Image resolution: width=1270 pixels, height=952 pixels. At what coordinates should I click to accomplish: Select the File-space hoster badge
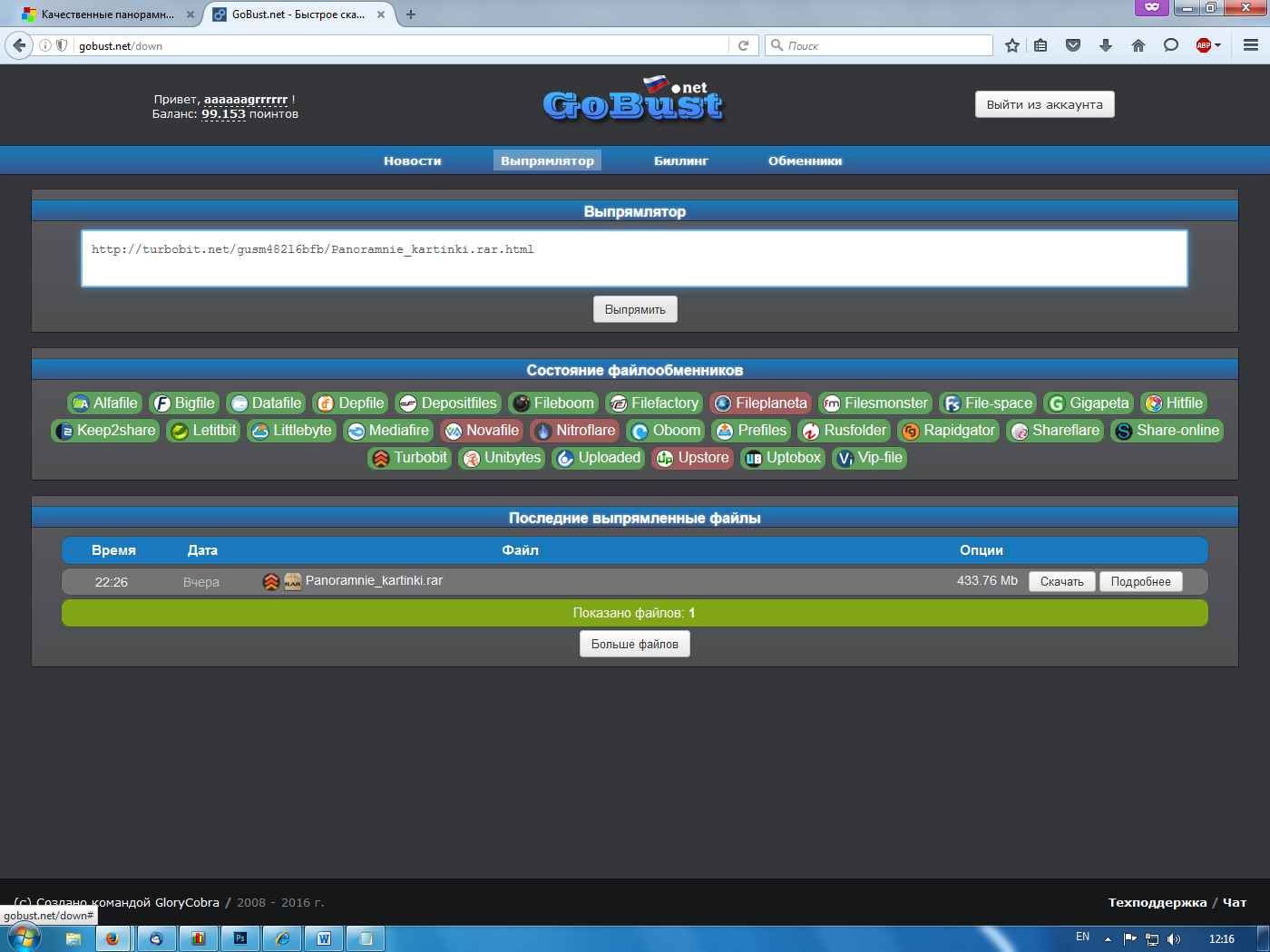(x=988, y=403)
